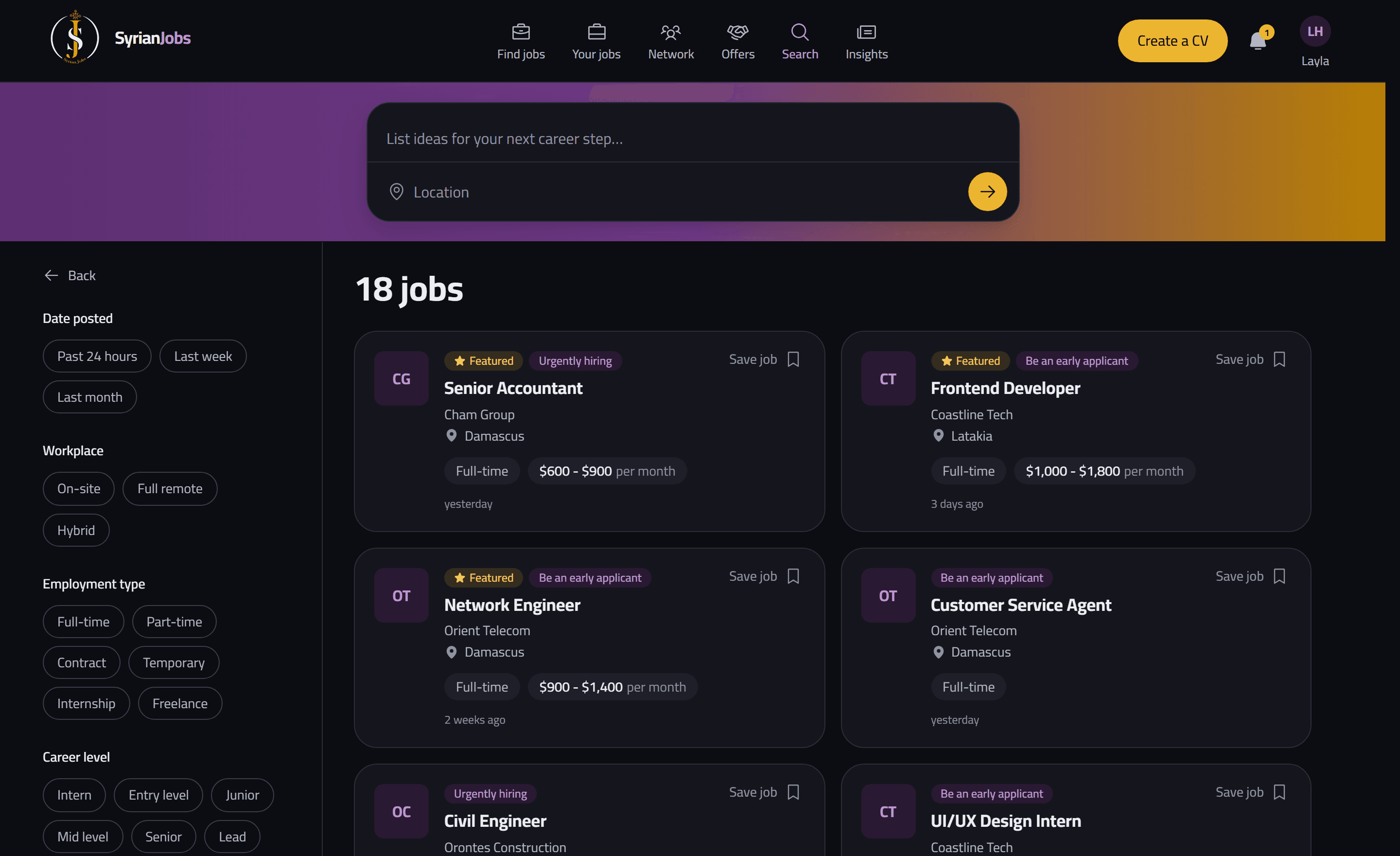Select the Junior career level
Screen dimensions: 1400x856
point(242,795)
